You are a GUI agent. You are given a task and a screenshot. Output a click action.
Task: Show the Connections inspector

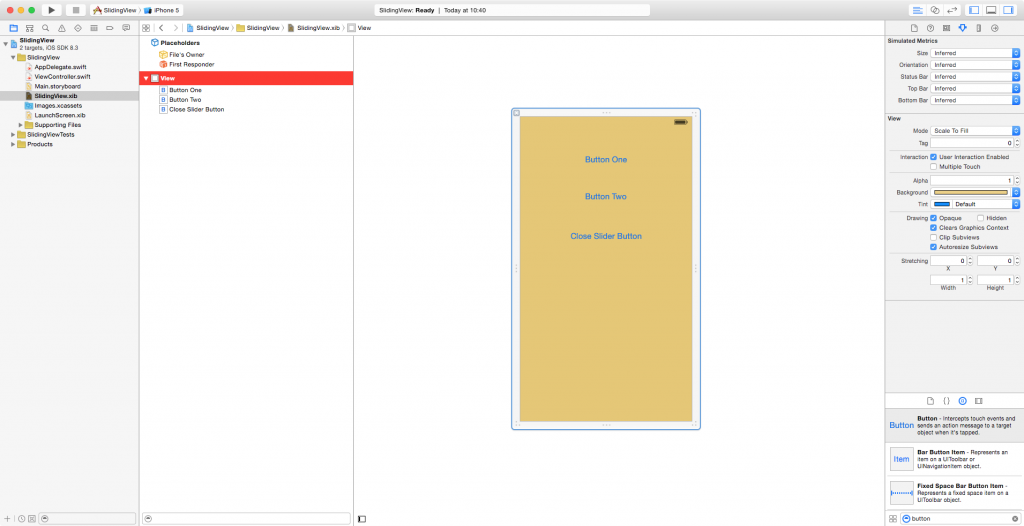pyautogui.click(x=995, y=28)
